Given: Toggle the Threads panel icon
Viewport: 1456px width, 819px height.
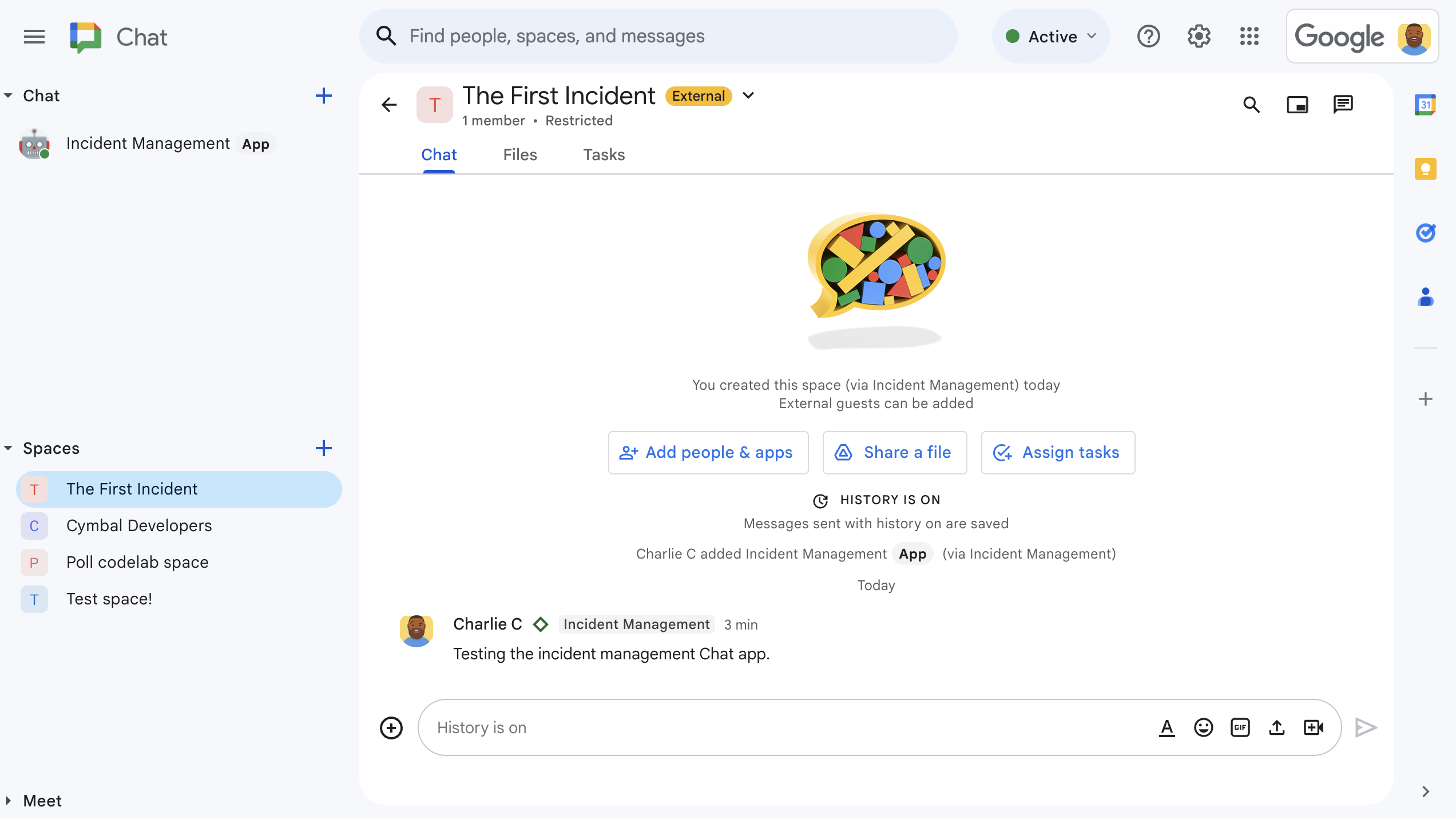Looking at the screenshot, I should click(1344, 104).
